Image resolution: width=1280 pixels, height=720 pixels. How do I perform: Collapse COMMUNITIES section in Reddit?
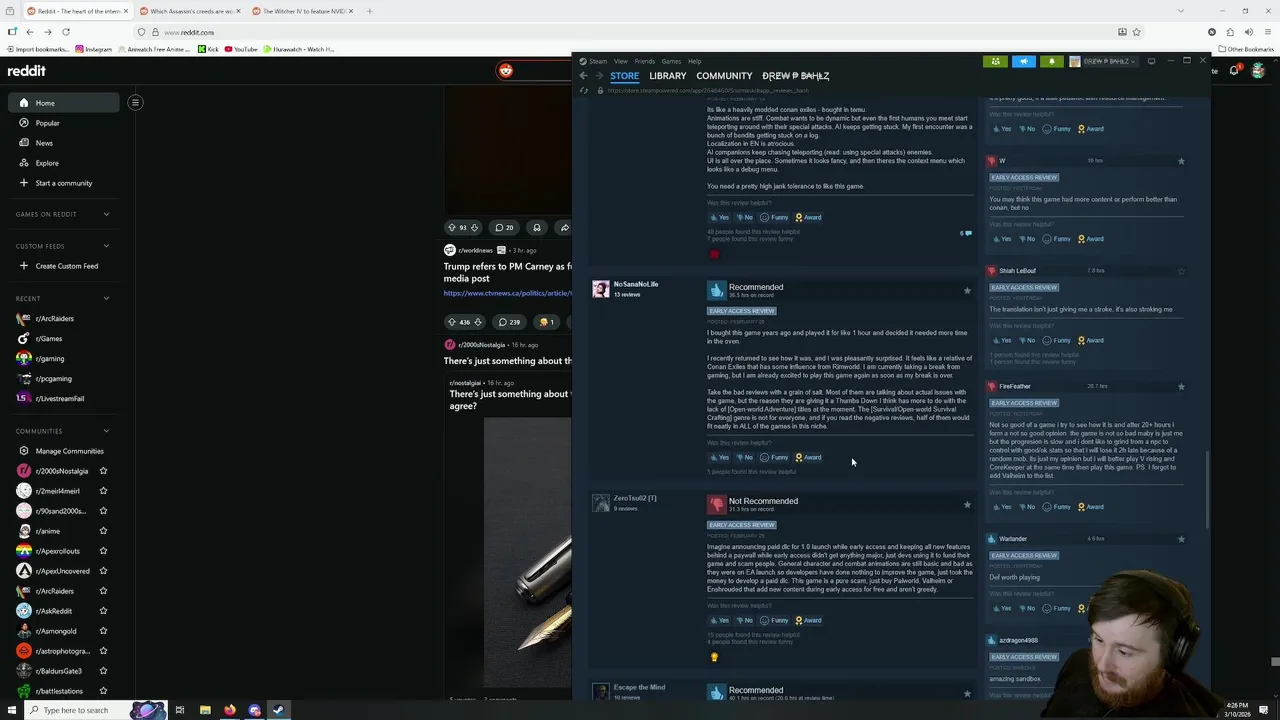pos(106,431)
